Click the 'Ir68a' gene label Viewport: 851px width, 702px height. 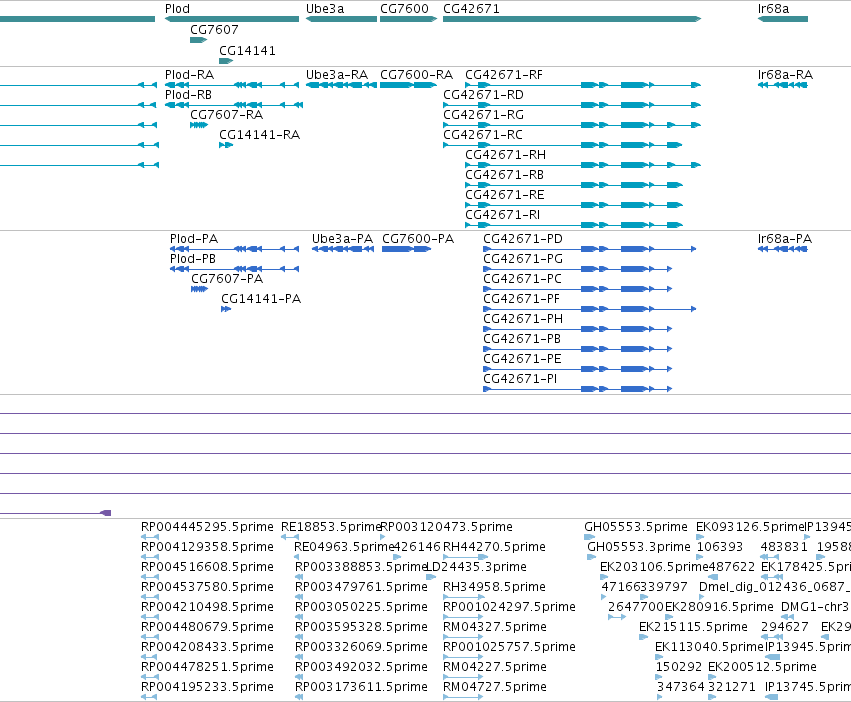pyautogui.click(x=773, y=9)
